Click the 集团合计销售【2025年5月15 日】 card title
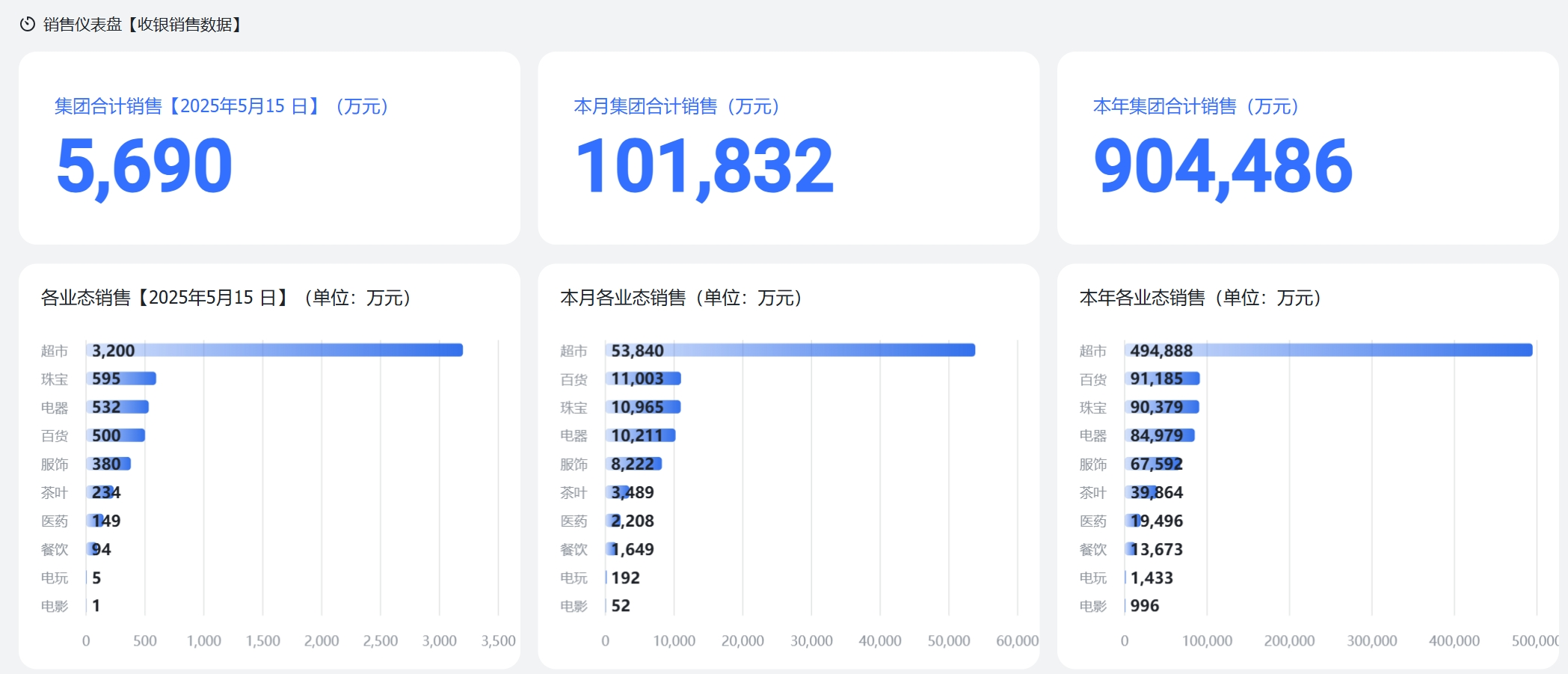This screenshot has height=674, width=1568. [x=221, y=106]
